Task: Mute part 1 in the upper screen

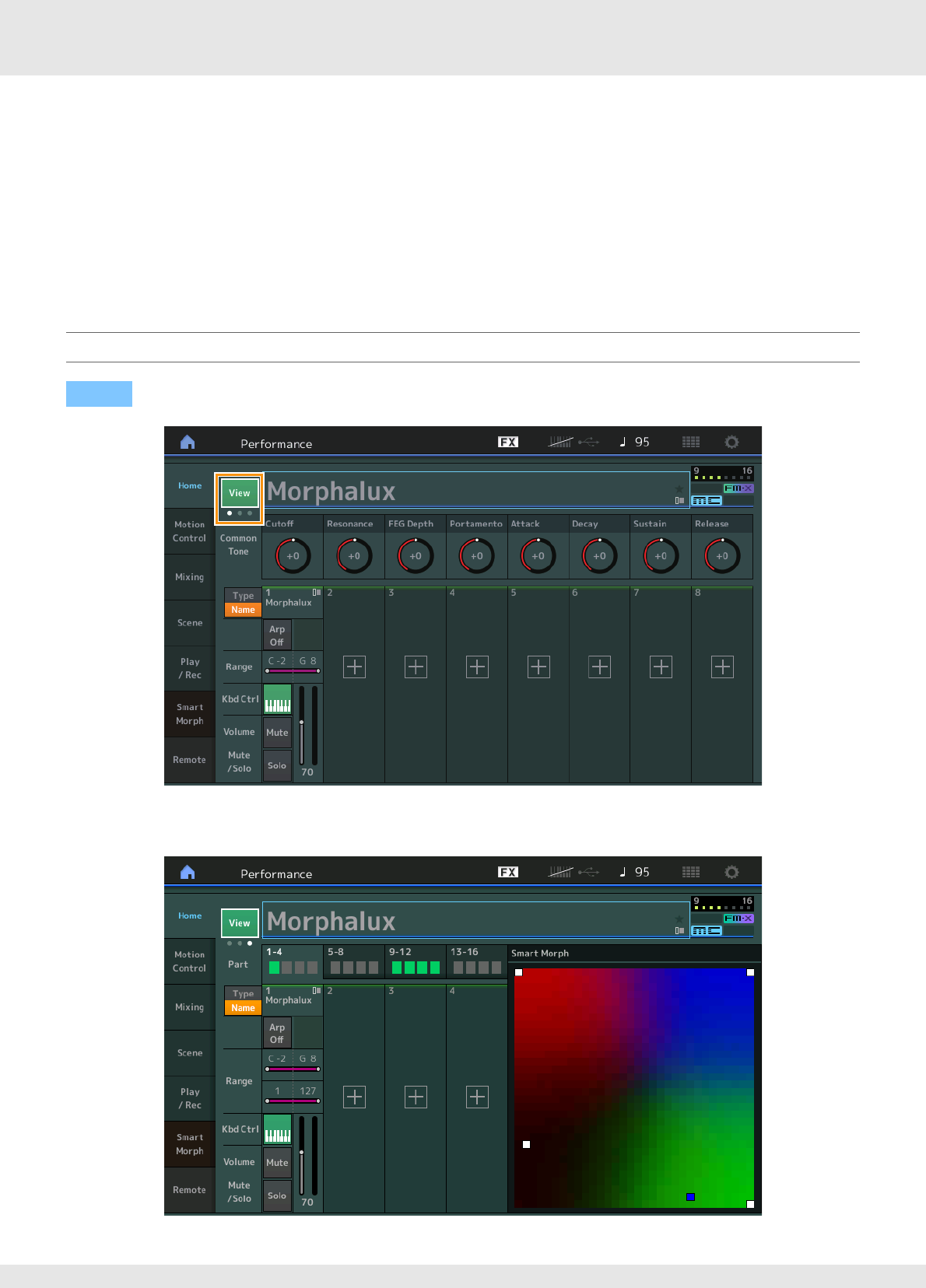Action: point(277,733)
